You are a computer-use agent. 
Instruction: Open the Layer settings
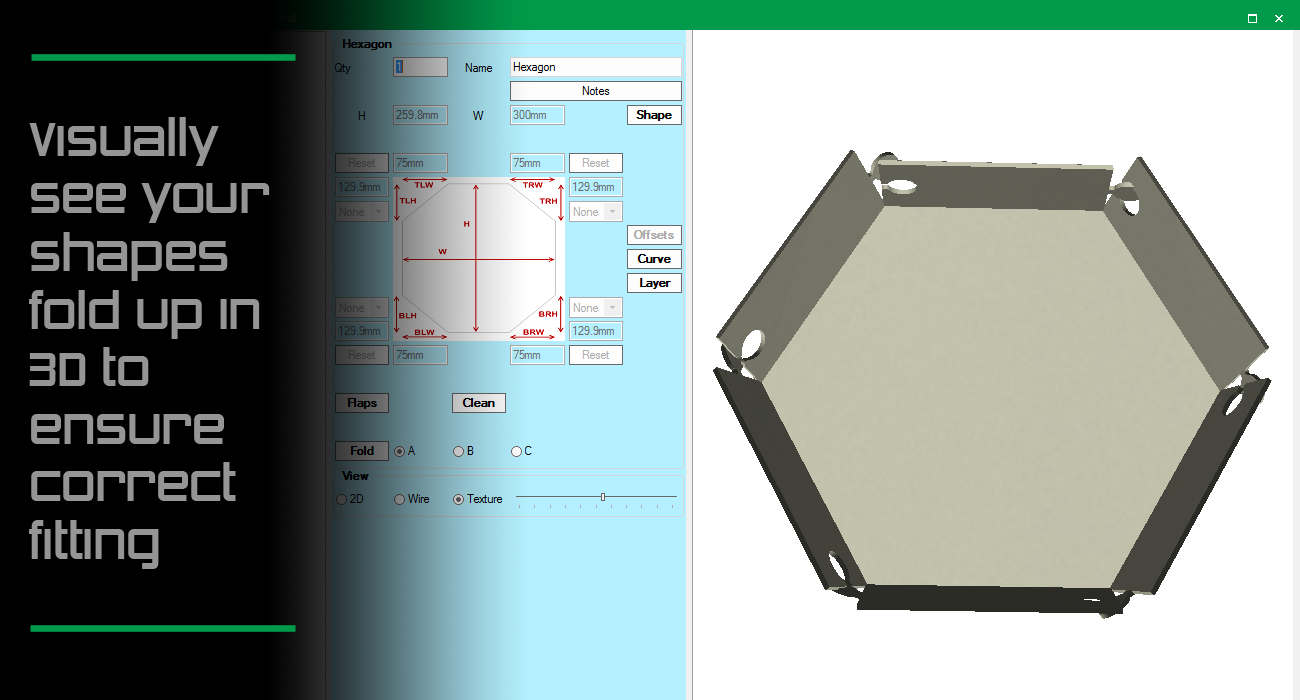tap(654, 282)
